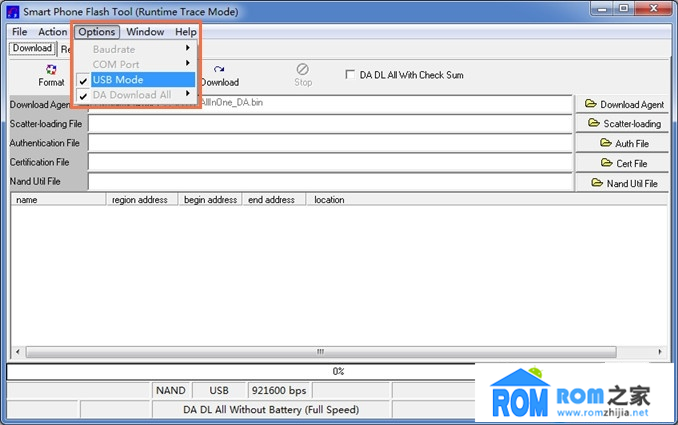This screenshot has height=425, width=678.
Task: Enable DA DL All With Check Sum
Action: (x=350, y=74)
